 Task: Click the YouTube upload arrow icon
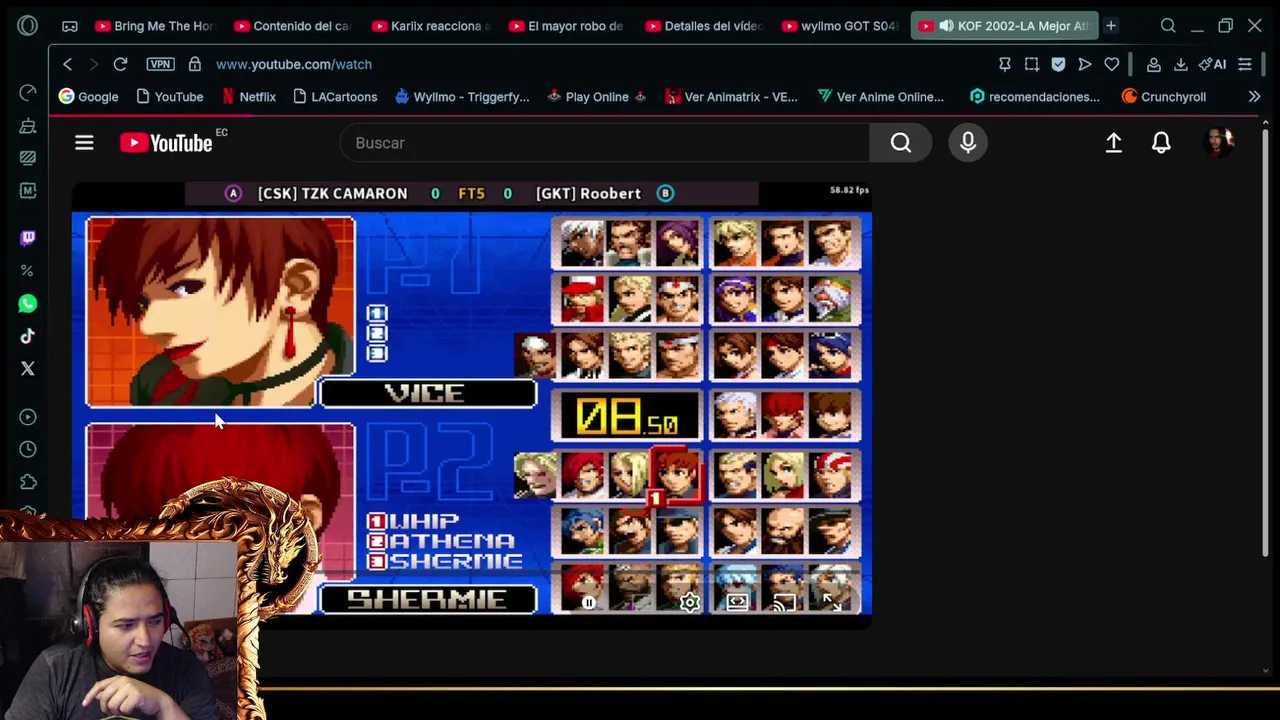pos(1113,143)
